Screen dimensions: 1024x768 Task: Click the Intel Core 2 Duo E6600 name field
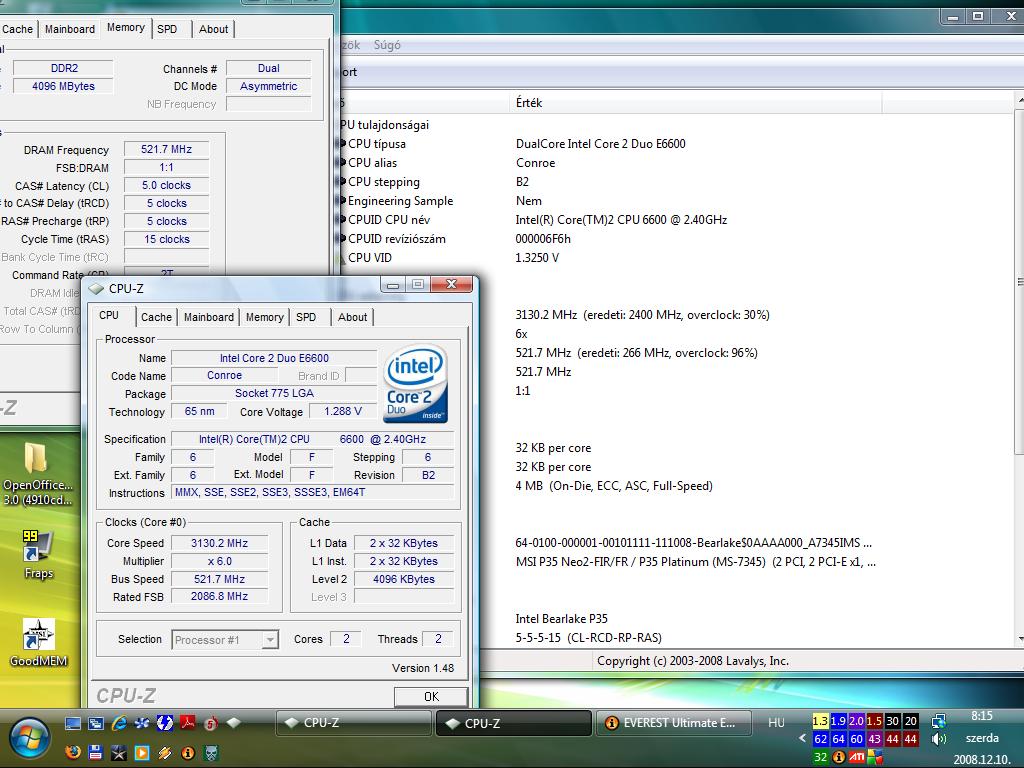274,358
